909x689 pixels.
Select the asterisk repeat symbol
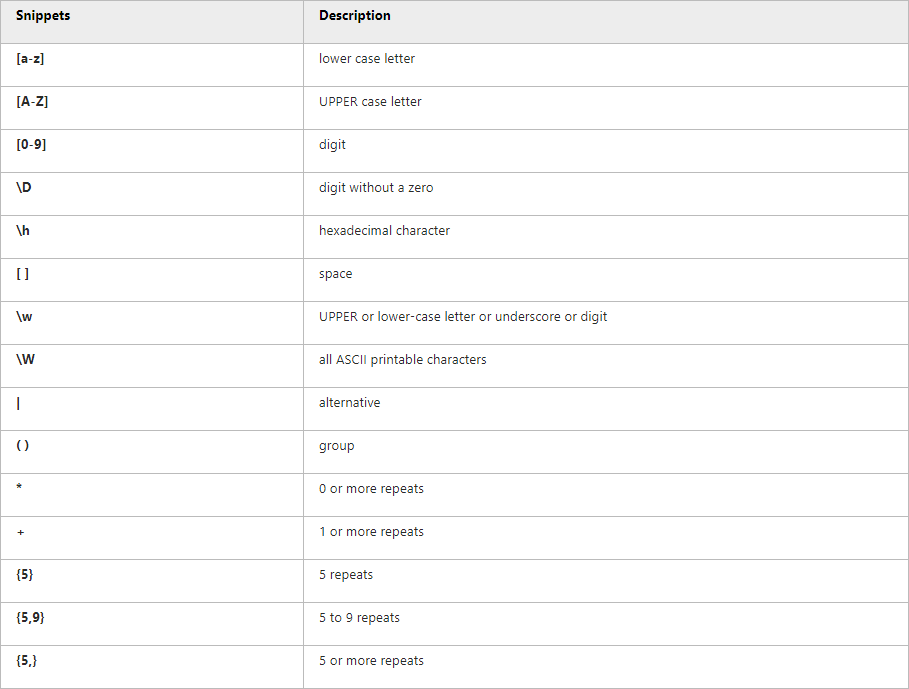[19, 487]
